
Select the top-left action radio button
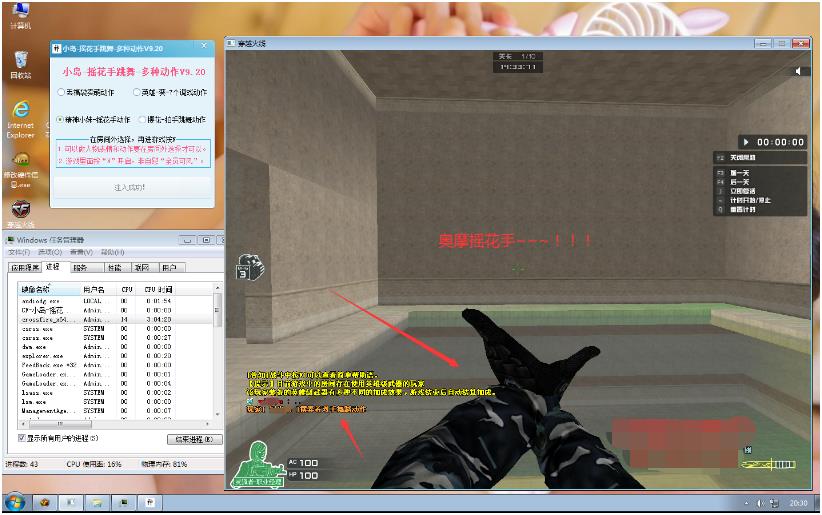coord(60,93)
